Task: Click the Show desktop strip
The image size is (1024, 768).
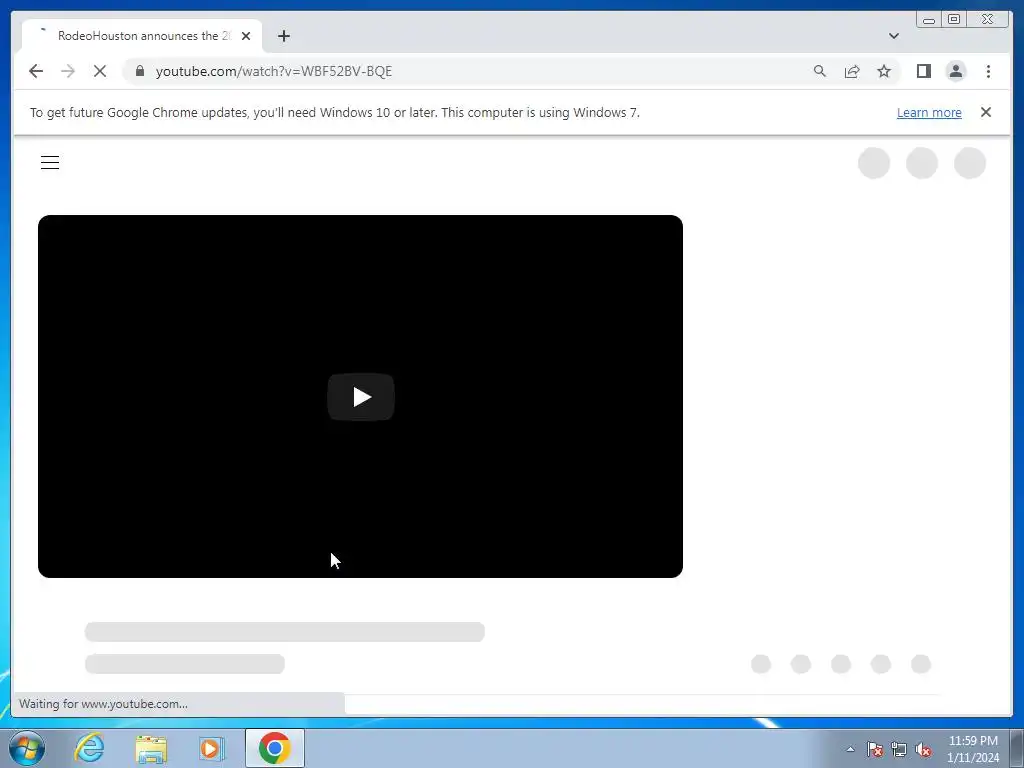Action: pyautogui.click(x=1017, y=748)
